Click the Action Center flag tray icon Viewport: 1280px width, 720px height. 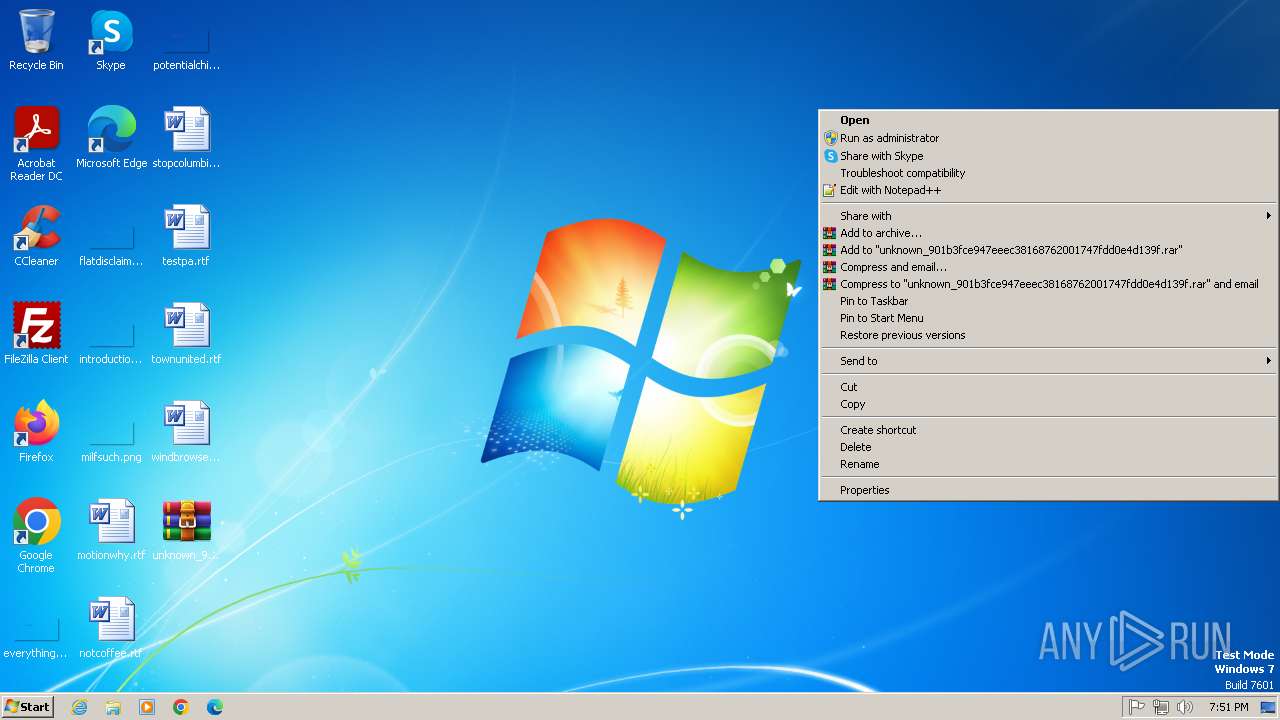[1137, 707]
